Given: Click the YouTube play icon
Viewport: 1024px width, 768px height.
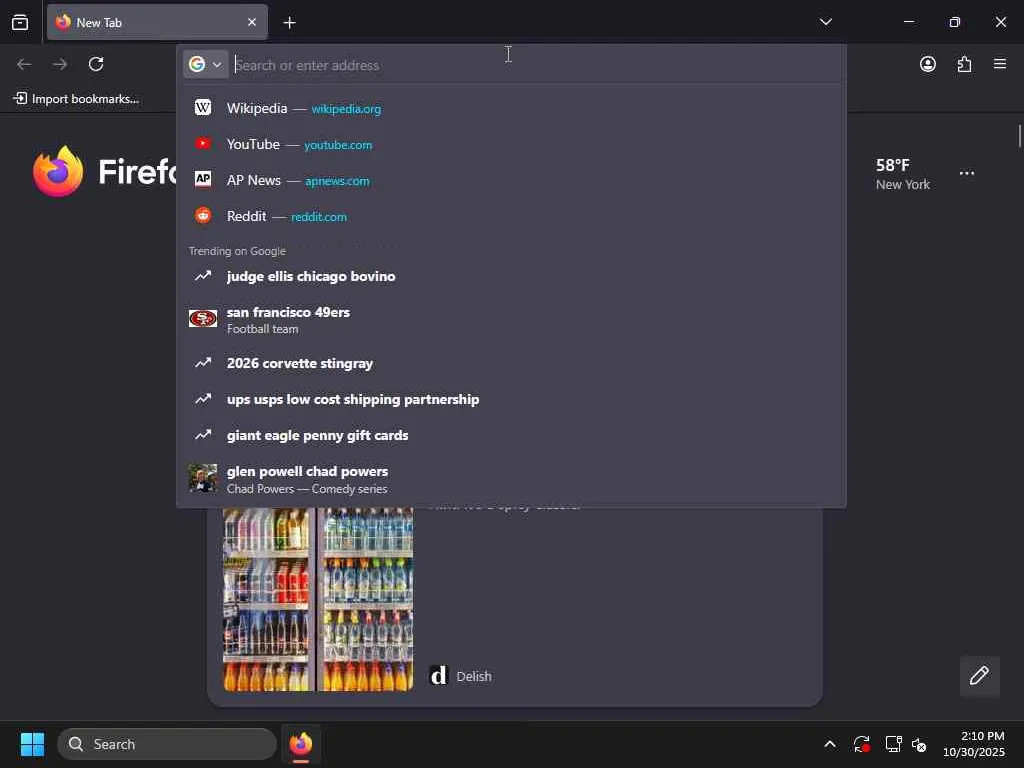Looking at the screenshot, I should pyautogui.click(x=203, y=143).
